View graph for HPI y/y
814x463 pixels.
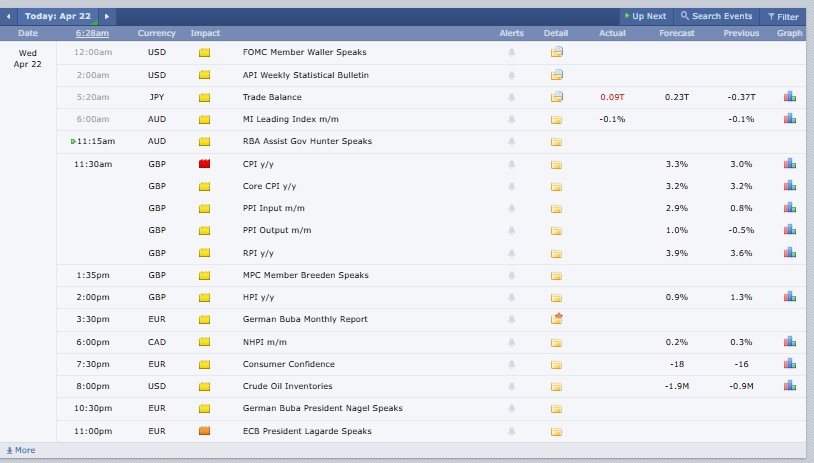pyautogui.click(x=790, y=297)
